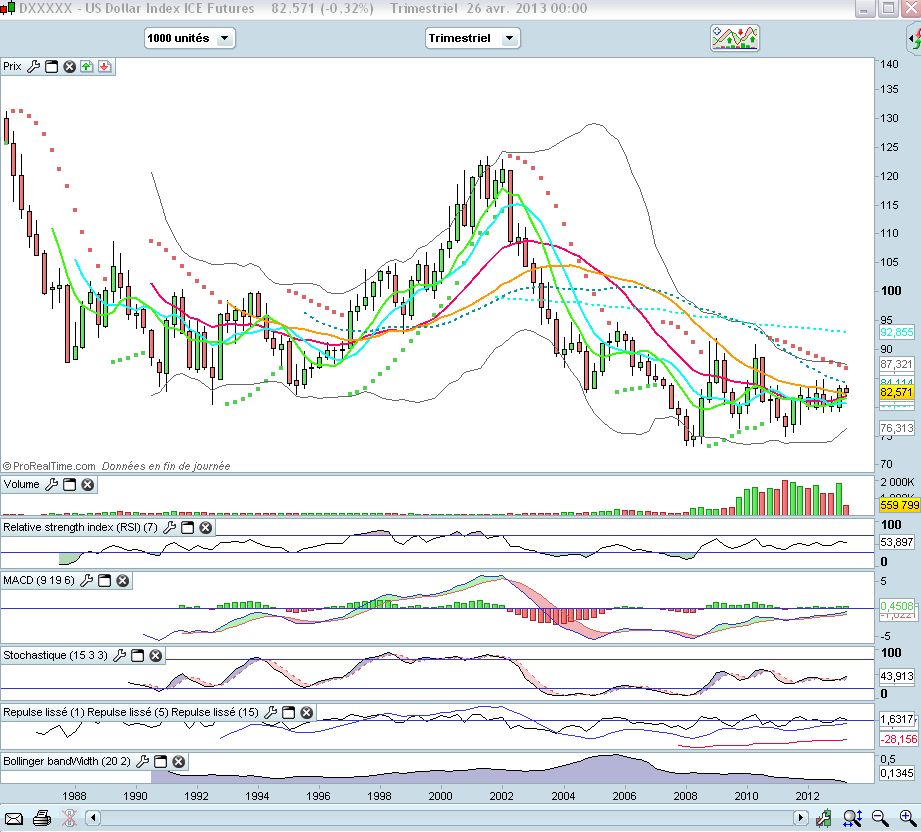Zoom in with the plus magnifier
Screen dimensions: 921x832
(907, 818)
